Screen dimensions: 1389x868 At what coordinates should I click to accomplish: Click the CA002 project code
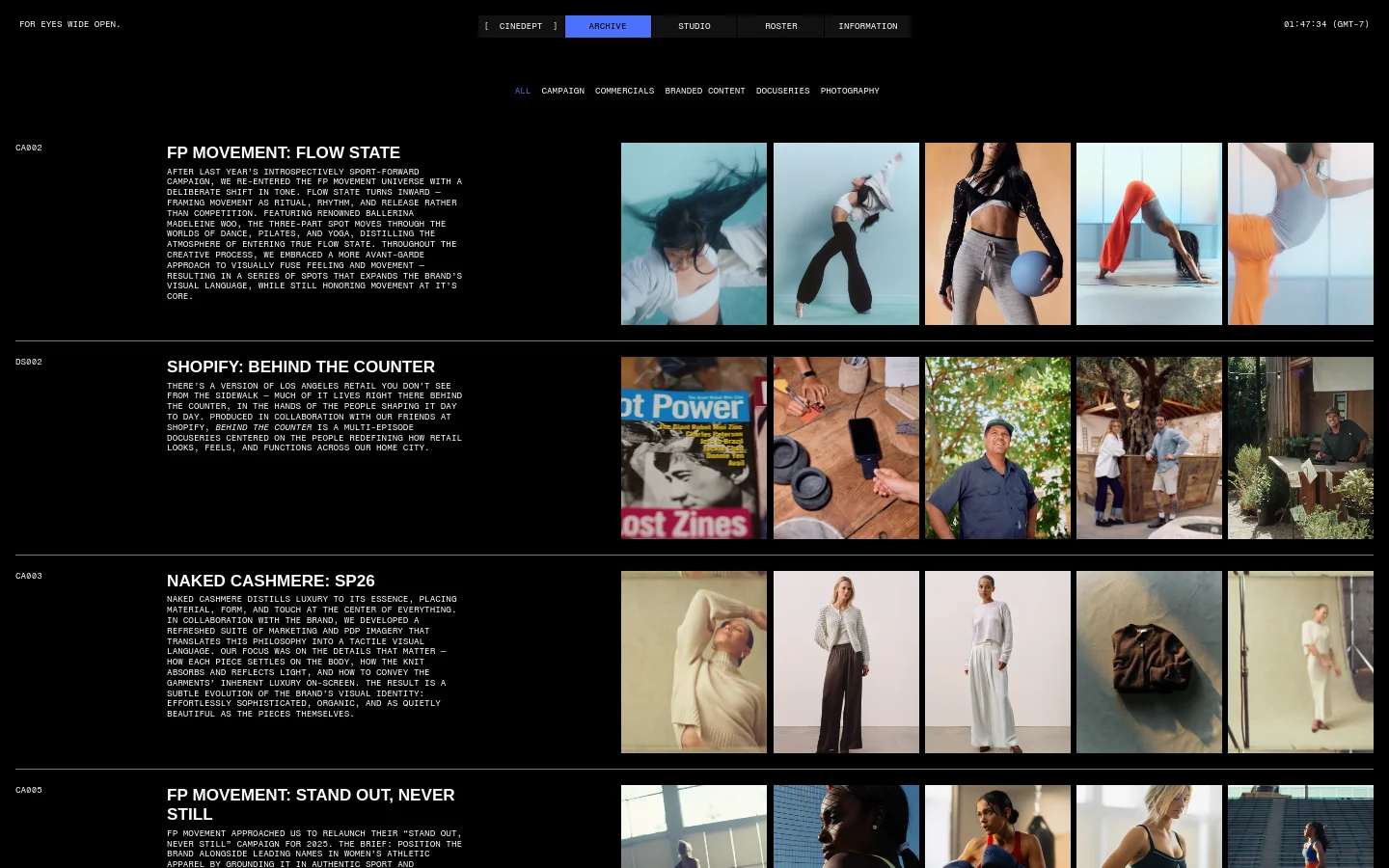click(x=29, y=148)
